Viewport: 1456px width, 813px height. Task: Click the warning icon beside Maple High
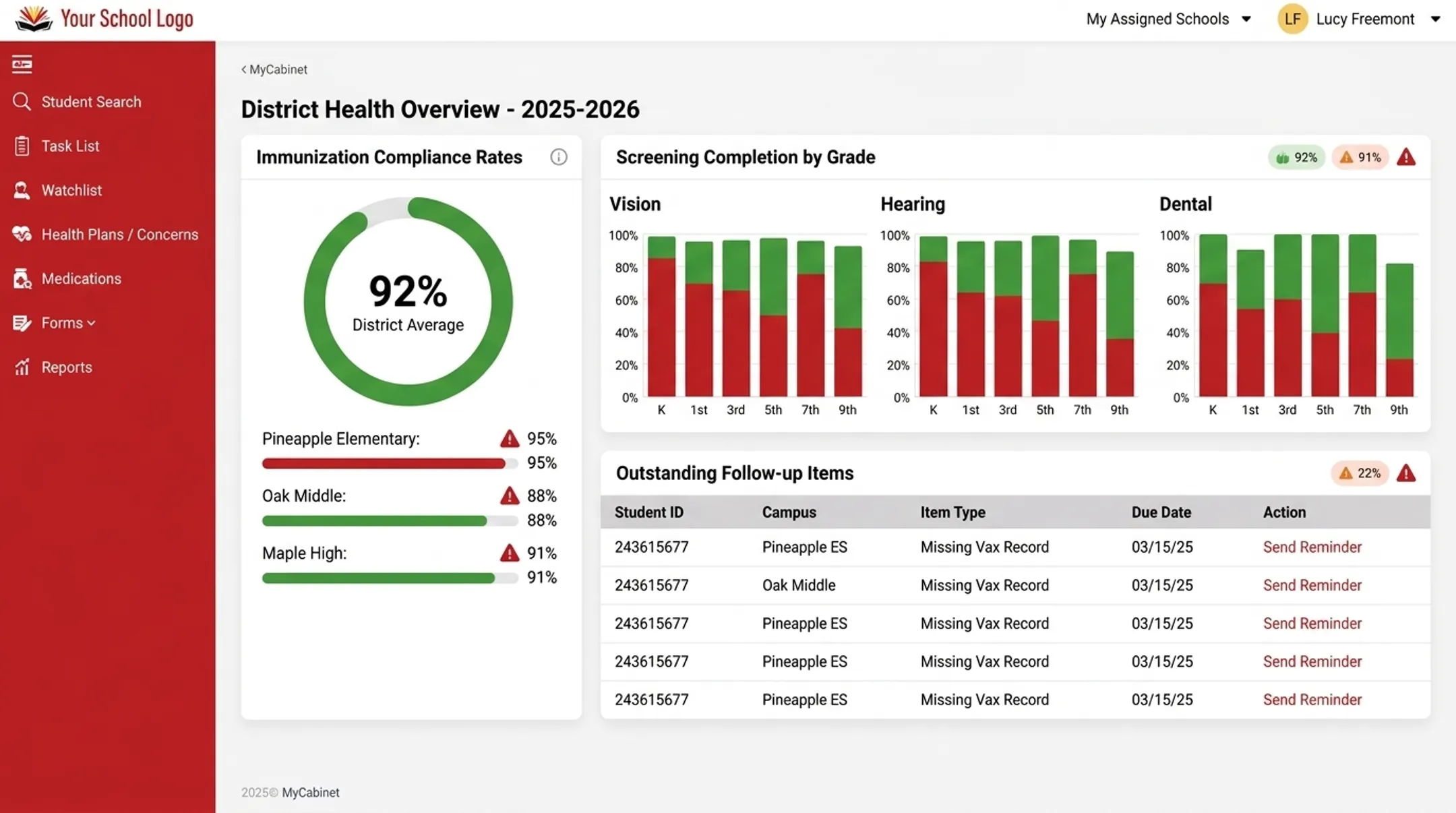pyautogui.click(x=510, y=553)
